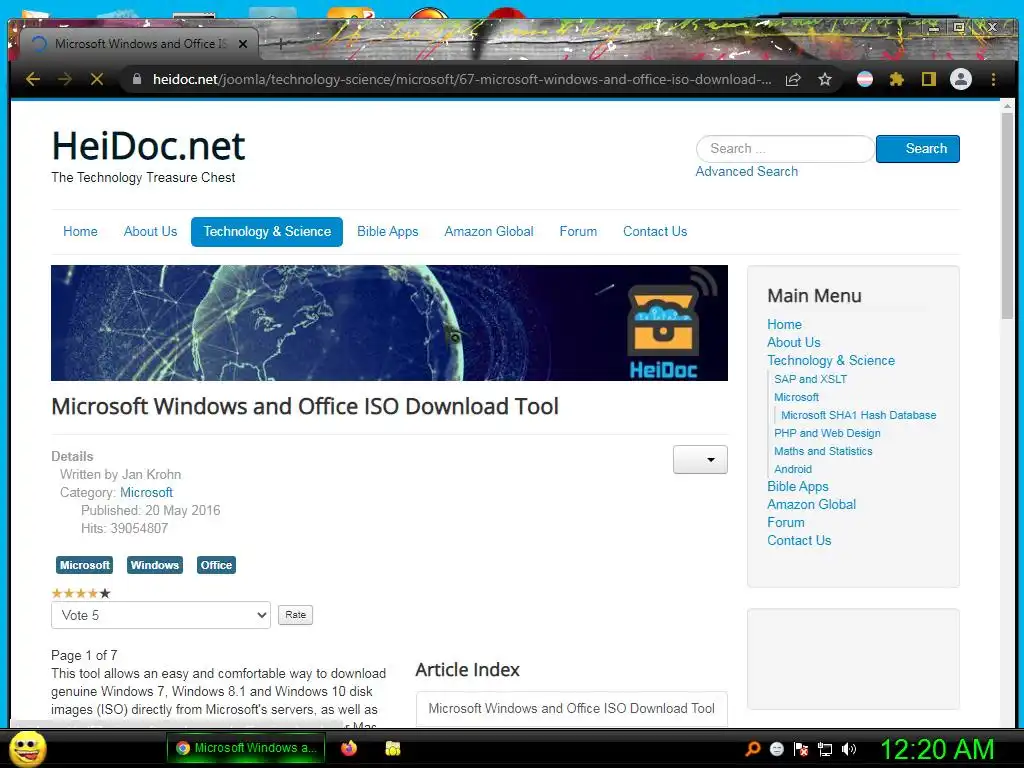
Task: Open the Vote 5 rating dropdown
Action: click(161, 615)
